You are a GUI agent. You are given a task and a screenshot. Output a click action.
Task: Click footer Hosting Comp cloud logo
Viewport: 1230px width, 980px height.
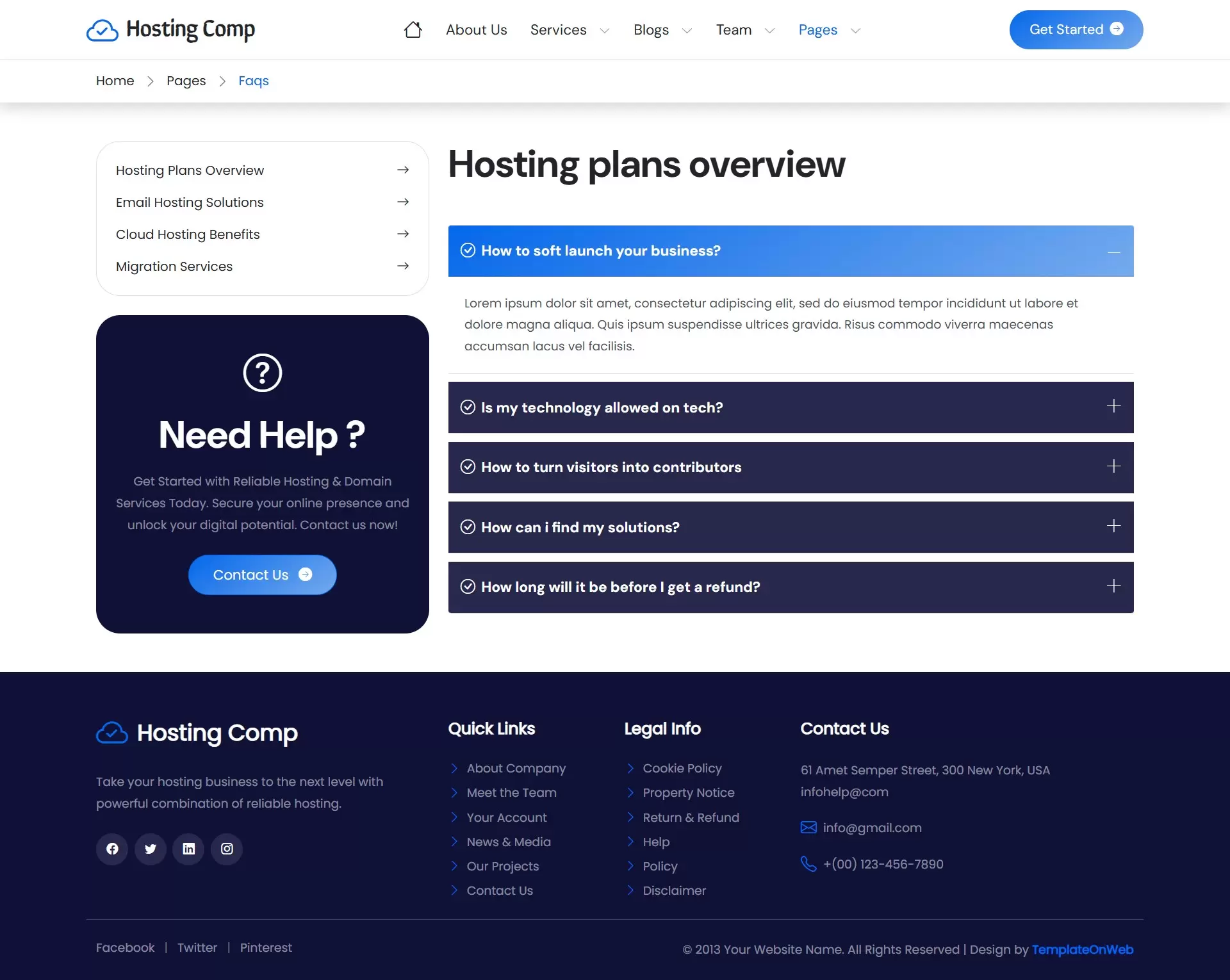tap(112, 733)
